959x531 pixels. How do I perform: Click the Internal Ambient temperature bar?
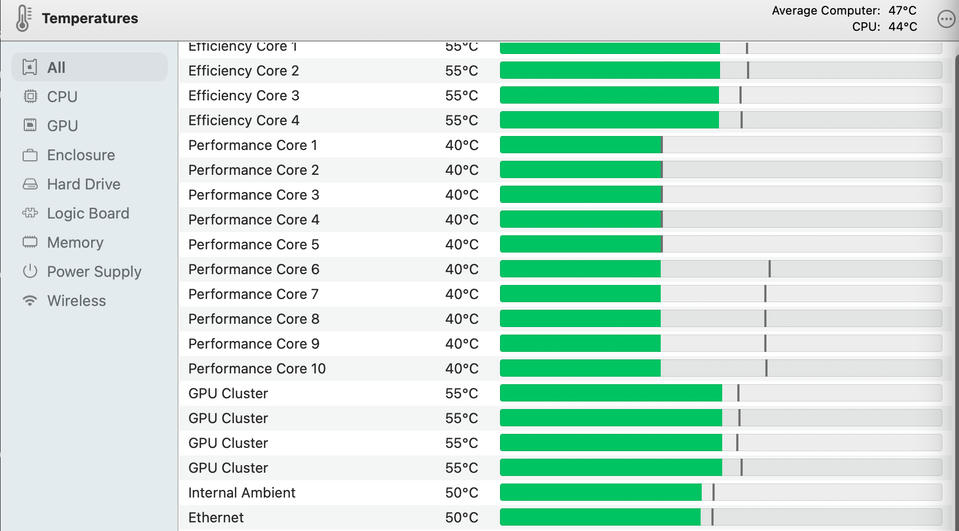coord(721,492)
